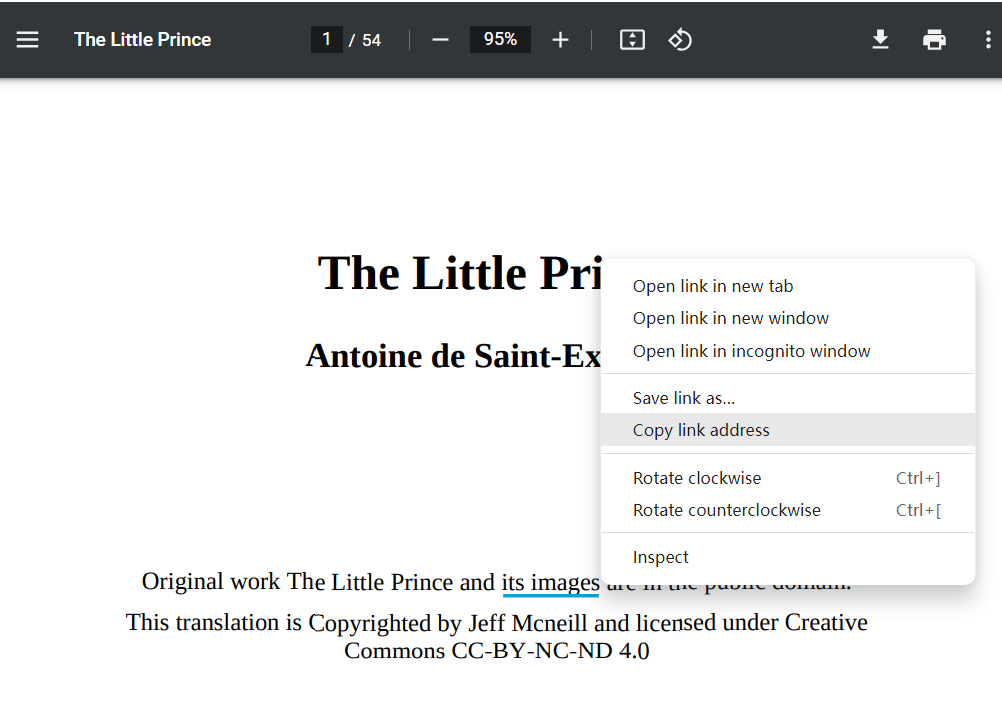Zoom out of the page
The image size is (1002, 709).
(440, 39)
